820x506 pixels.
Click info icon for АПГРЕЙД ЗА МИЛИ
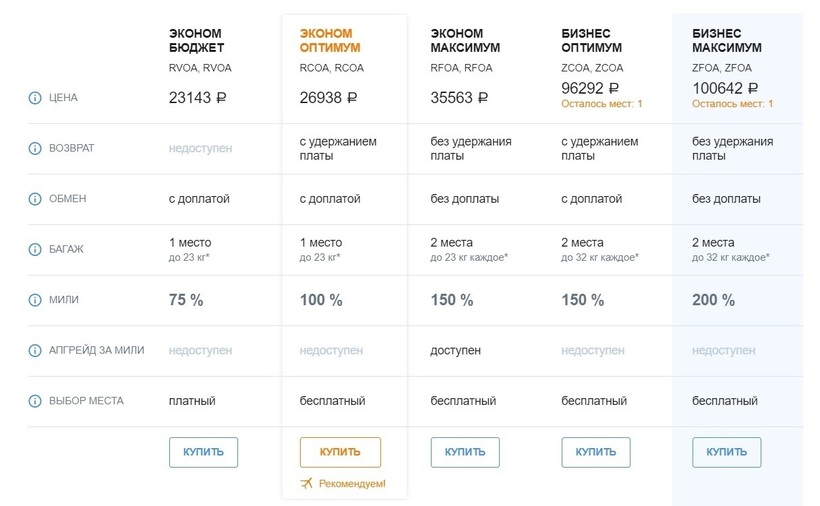coord(35,351)
